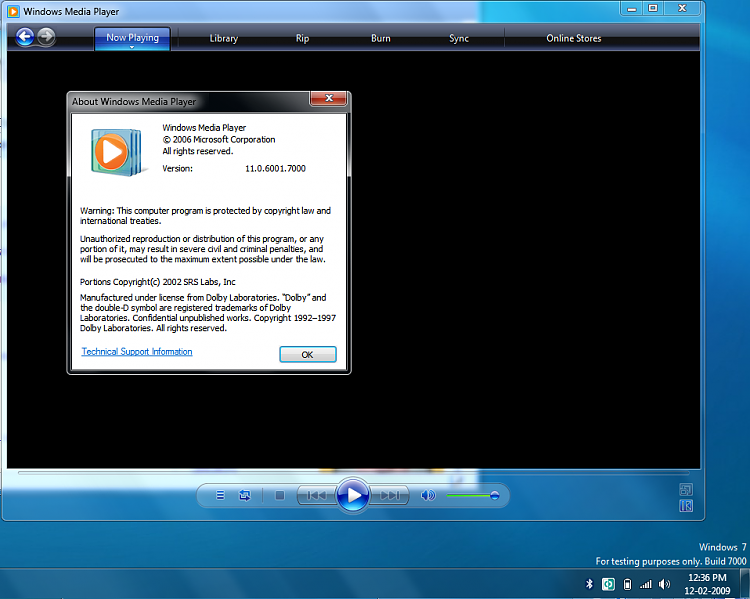Viewport: 750px width, 599px height.
Task: Open the Rip tab
Action: [302, 38]
